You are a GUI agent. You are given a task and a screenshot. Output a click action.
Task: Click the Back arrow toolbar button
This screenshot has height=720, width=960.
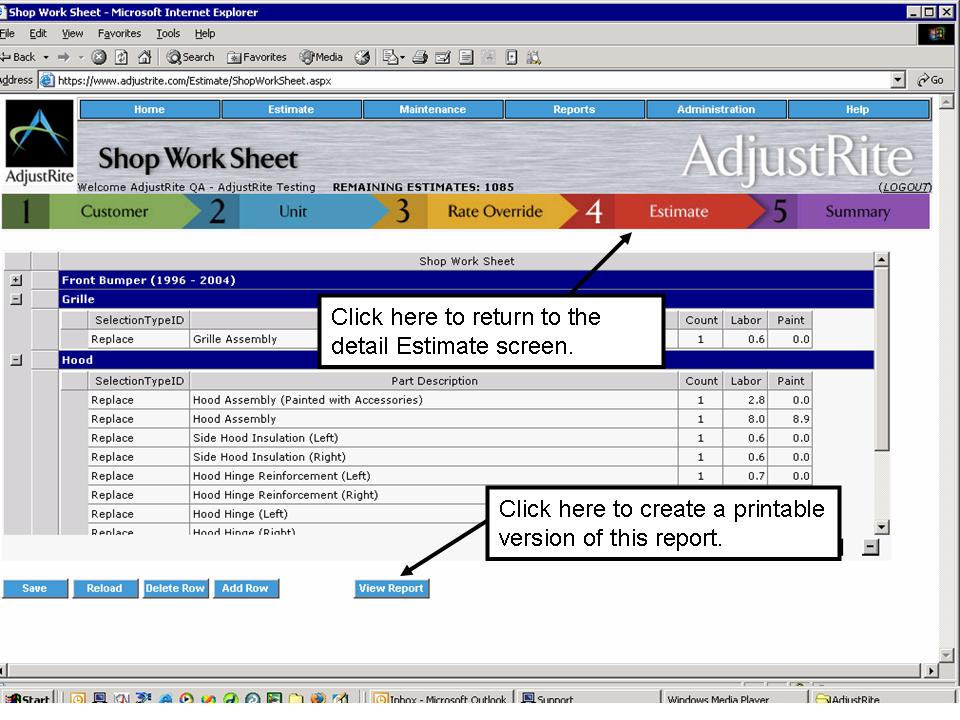pyautogui.click(x=18, y=57)
